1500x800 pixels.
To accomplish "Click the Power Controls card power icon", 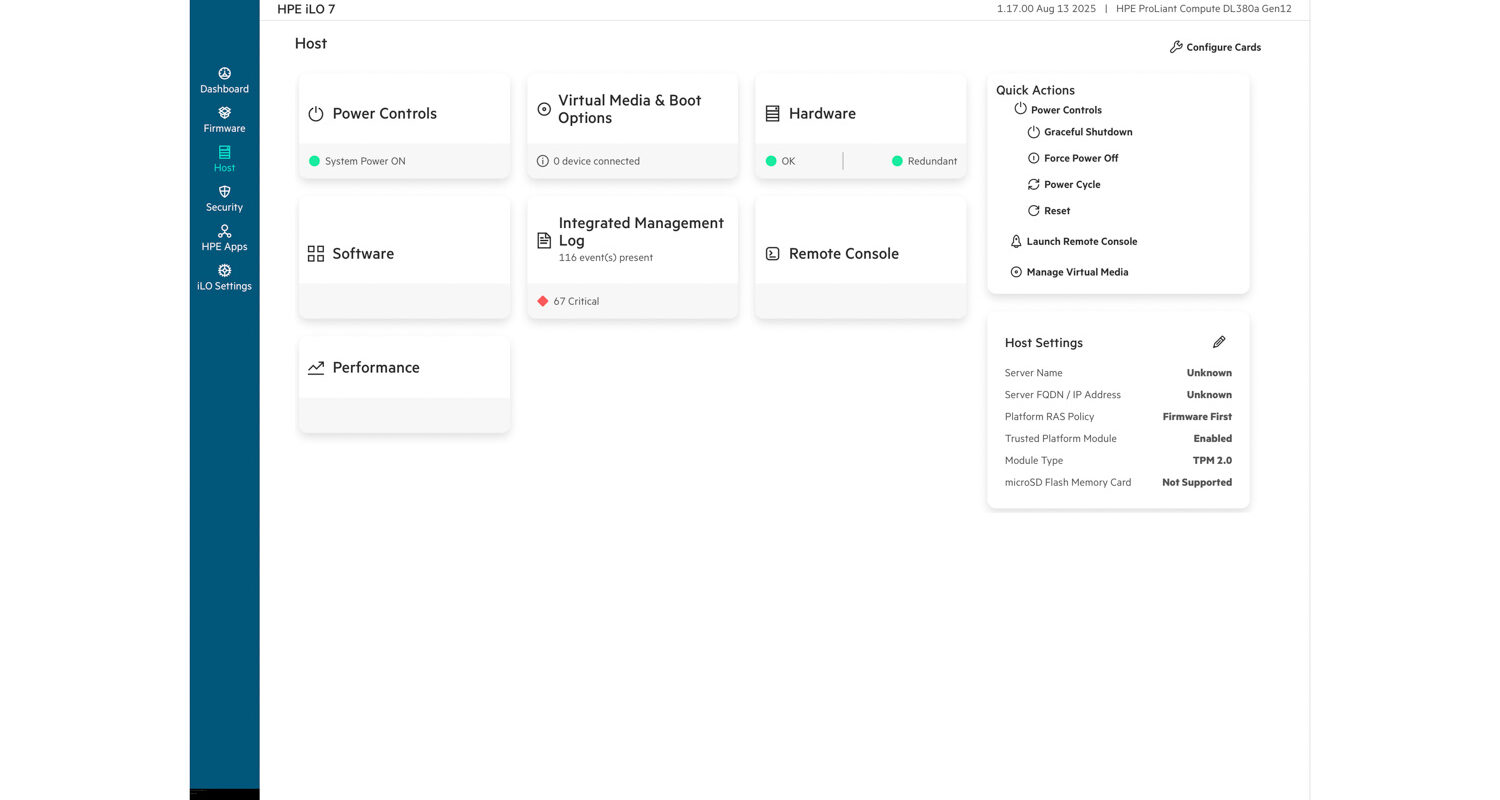I will [316, 114].
